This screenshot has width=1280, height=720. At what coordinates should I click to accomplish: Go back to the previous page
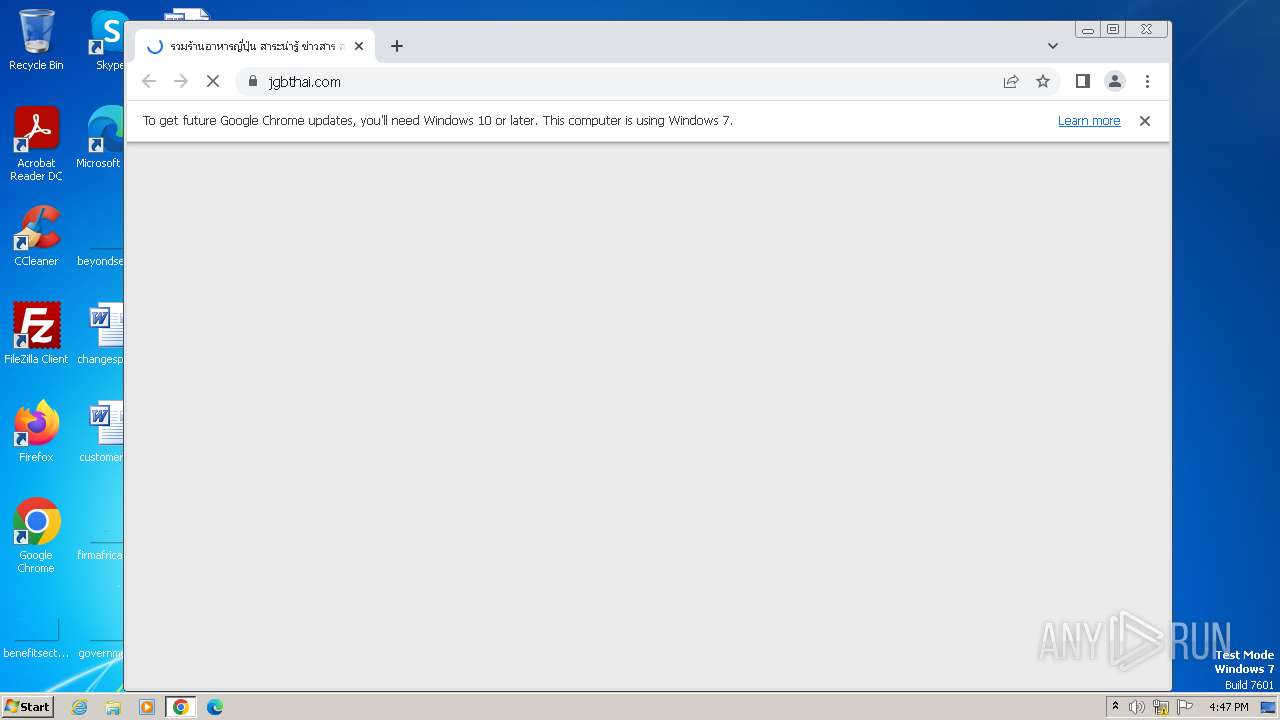[x=149, y=81]
